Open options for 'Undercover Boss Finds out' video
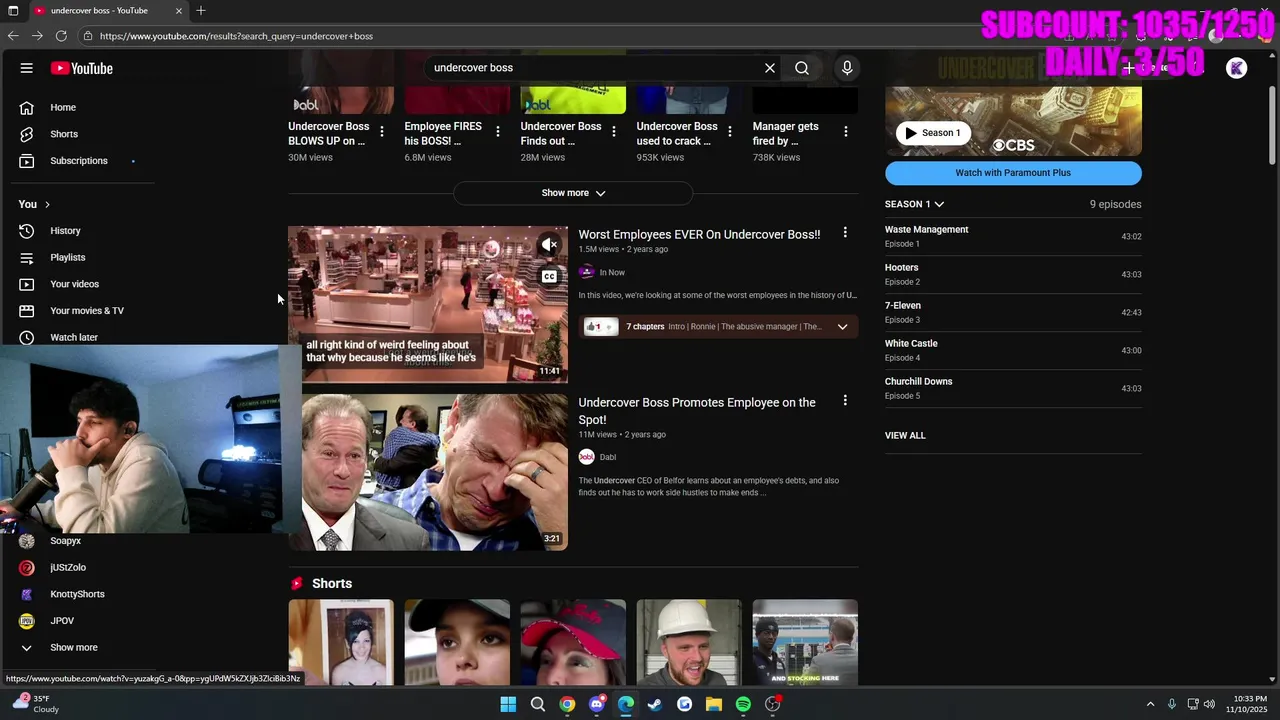 614,131
